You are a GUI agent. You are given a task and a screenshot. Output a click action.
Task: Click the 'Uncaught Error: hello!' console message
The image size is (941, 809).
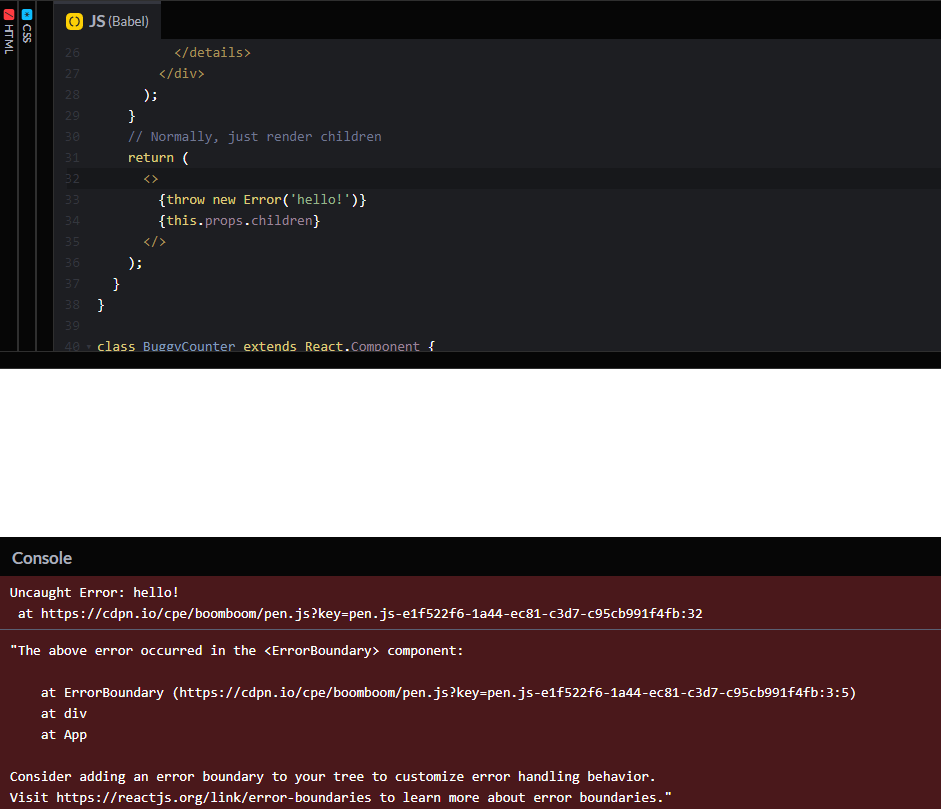[94, 593]
